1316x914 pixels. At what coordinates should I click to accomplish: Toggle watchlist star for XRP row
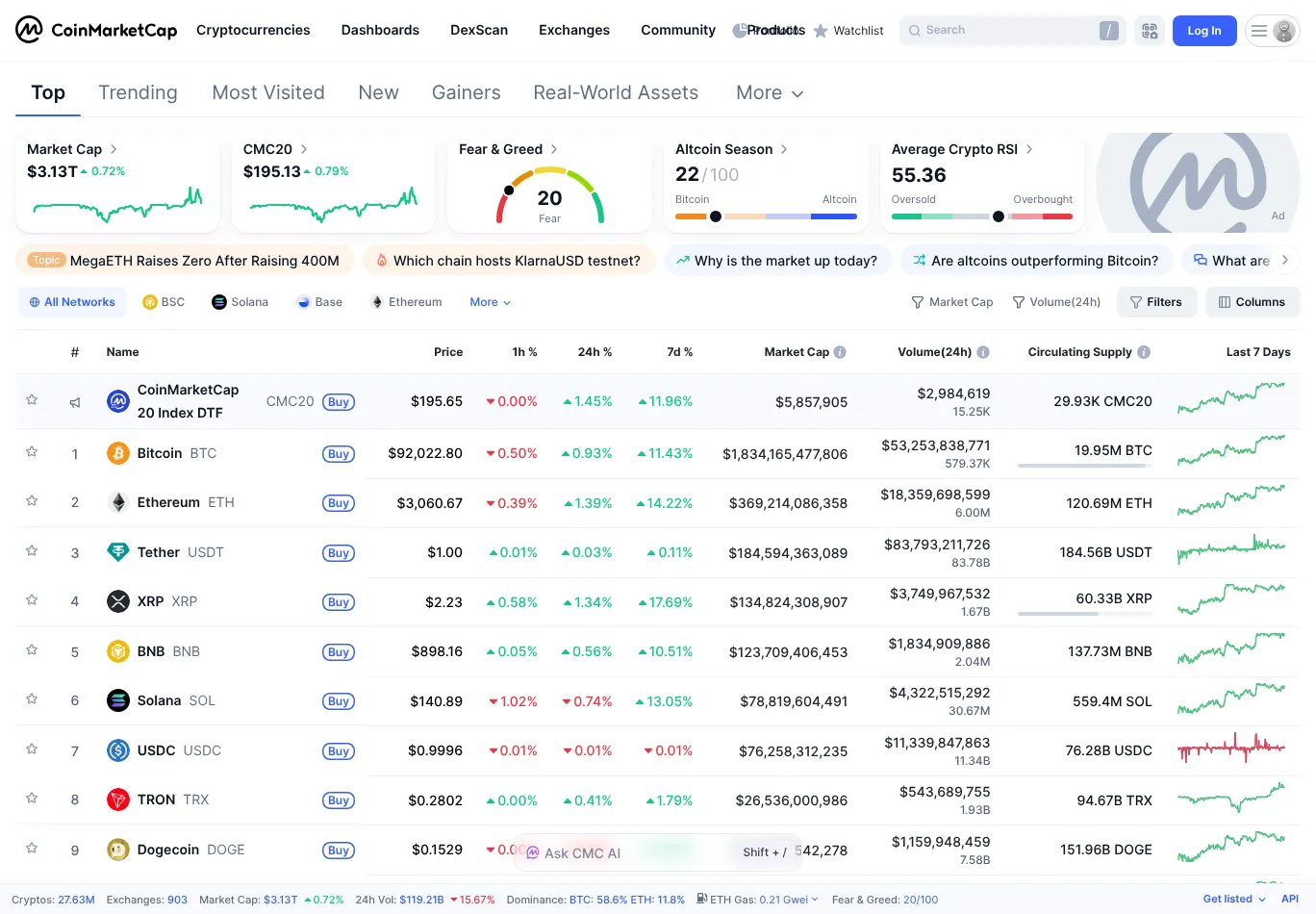click(x=32, y=600)
